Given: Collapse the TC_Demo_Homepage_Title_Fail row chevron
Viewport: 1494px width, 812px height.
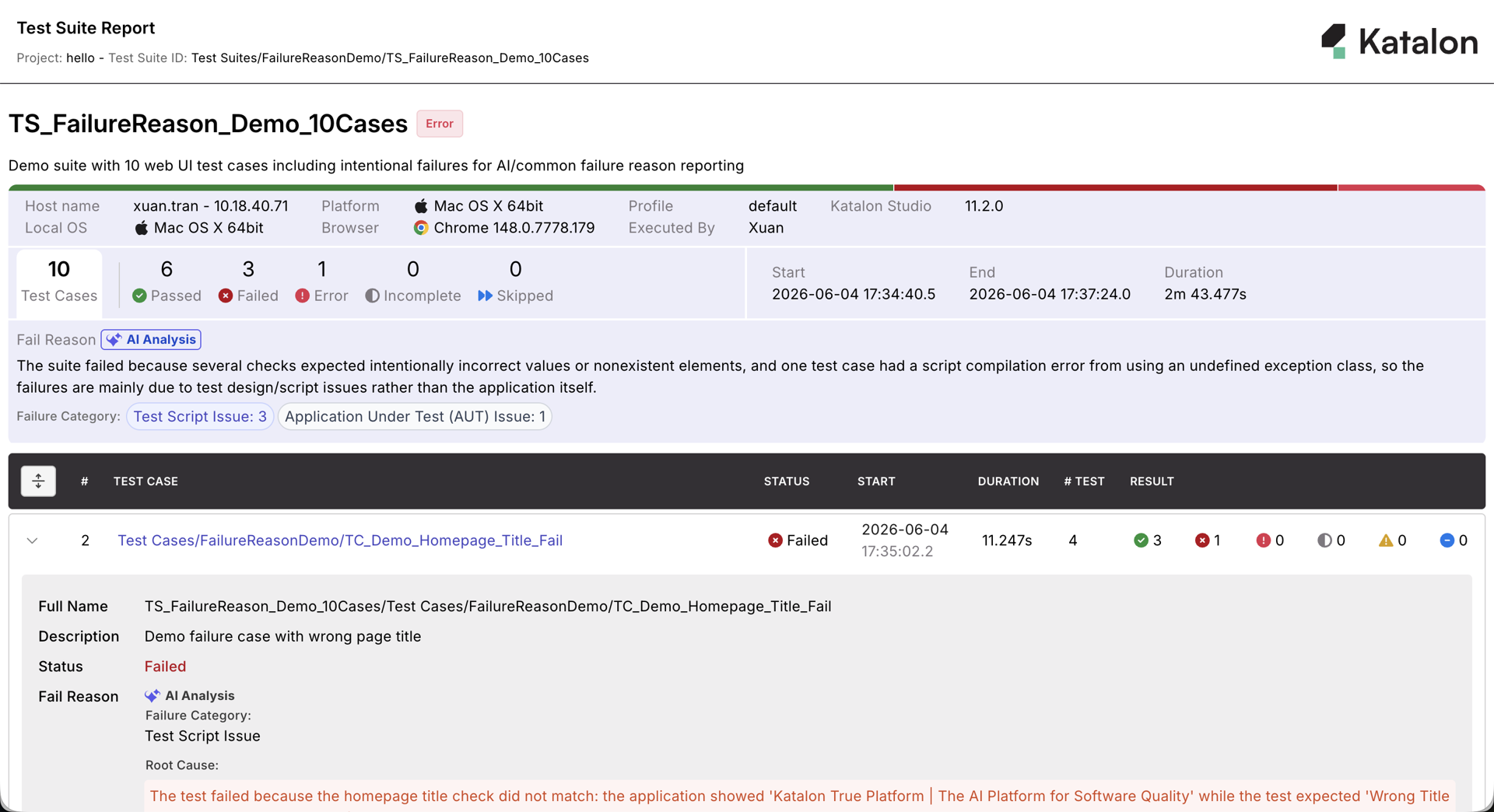Looking at the screenshot, I should (x=32, y=541).
